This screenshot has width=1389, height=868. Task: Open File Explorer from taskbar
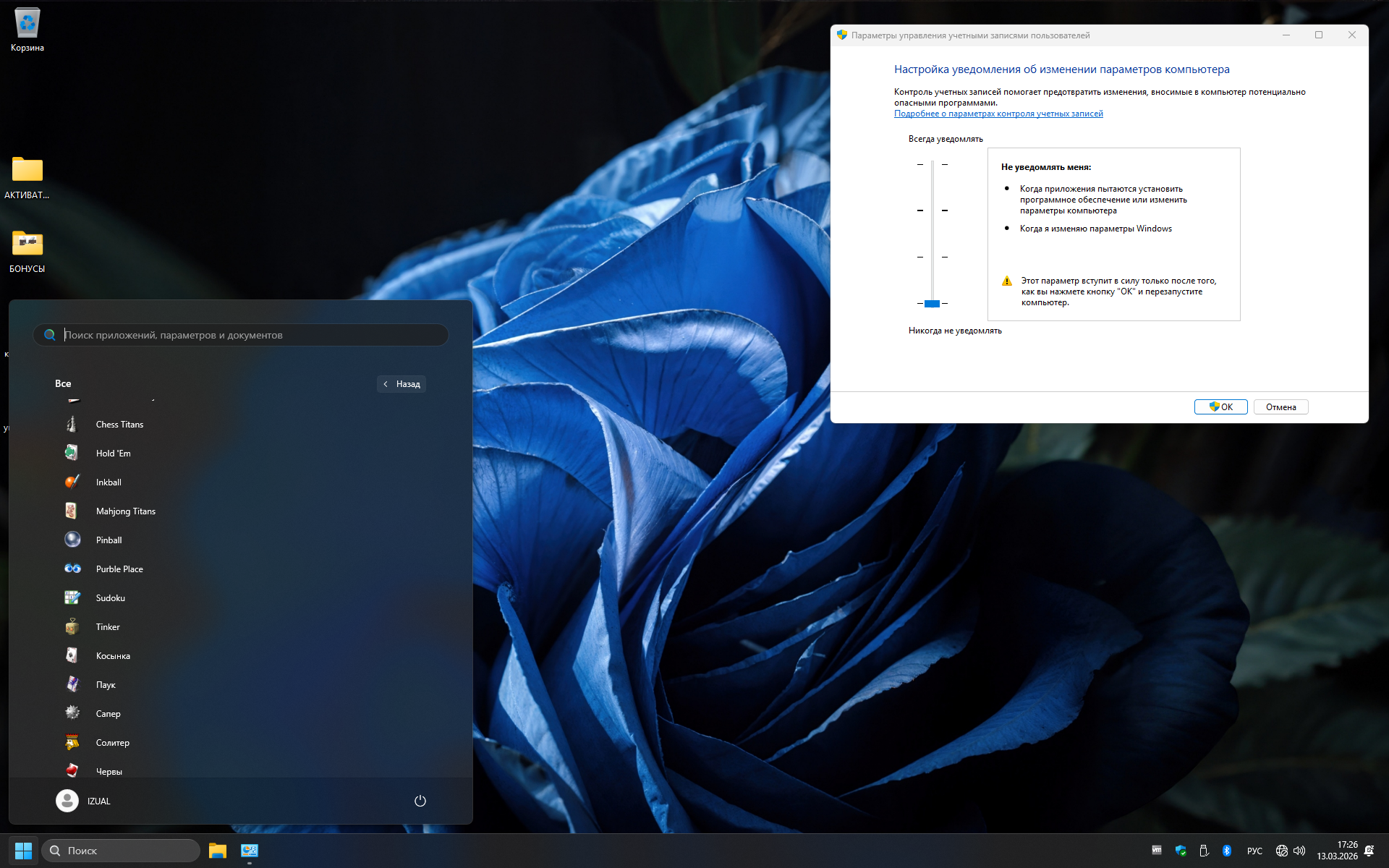click(217, 851)
